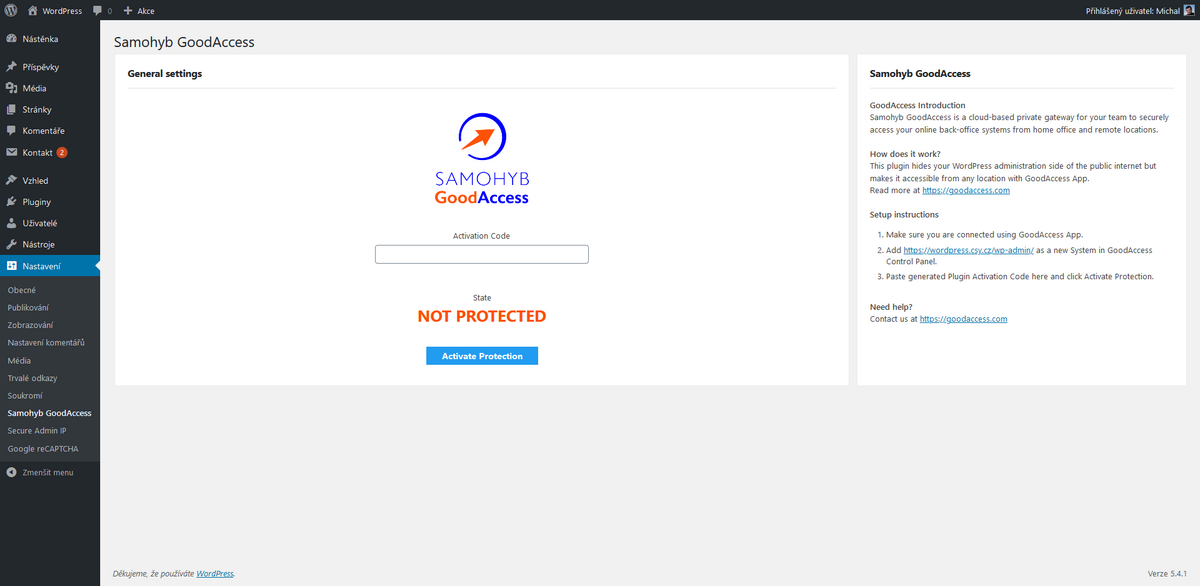Click the Nástěnka dashboard icon
Image resolution: width=1200 pixels, height=586 pixels.
pos(11,39)
